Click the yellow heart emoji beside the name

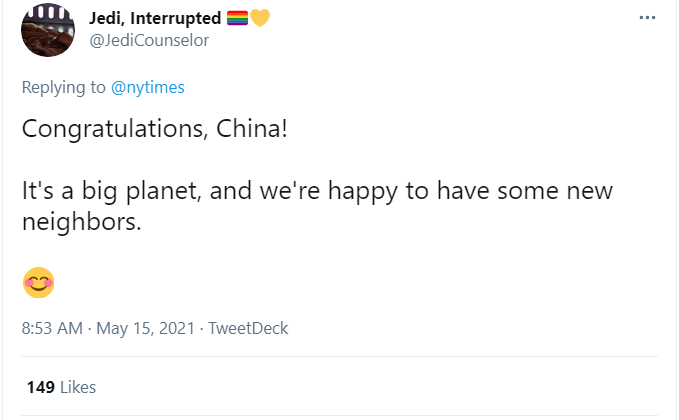[x=260, y=17]
